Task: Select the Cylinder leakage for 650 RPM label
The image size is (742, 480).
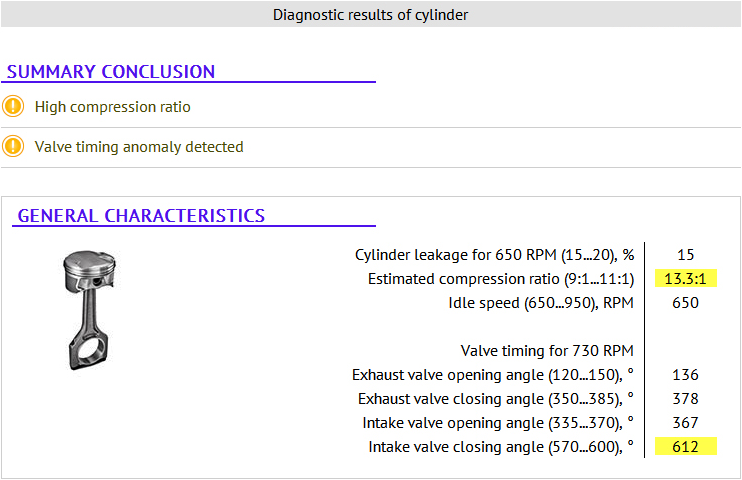Action: [495, 255]
